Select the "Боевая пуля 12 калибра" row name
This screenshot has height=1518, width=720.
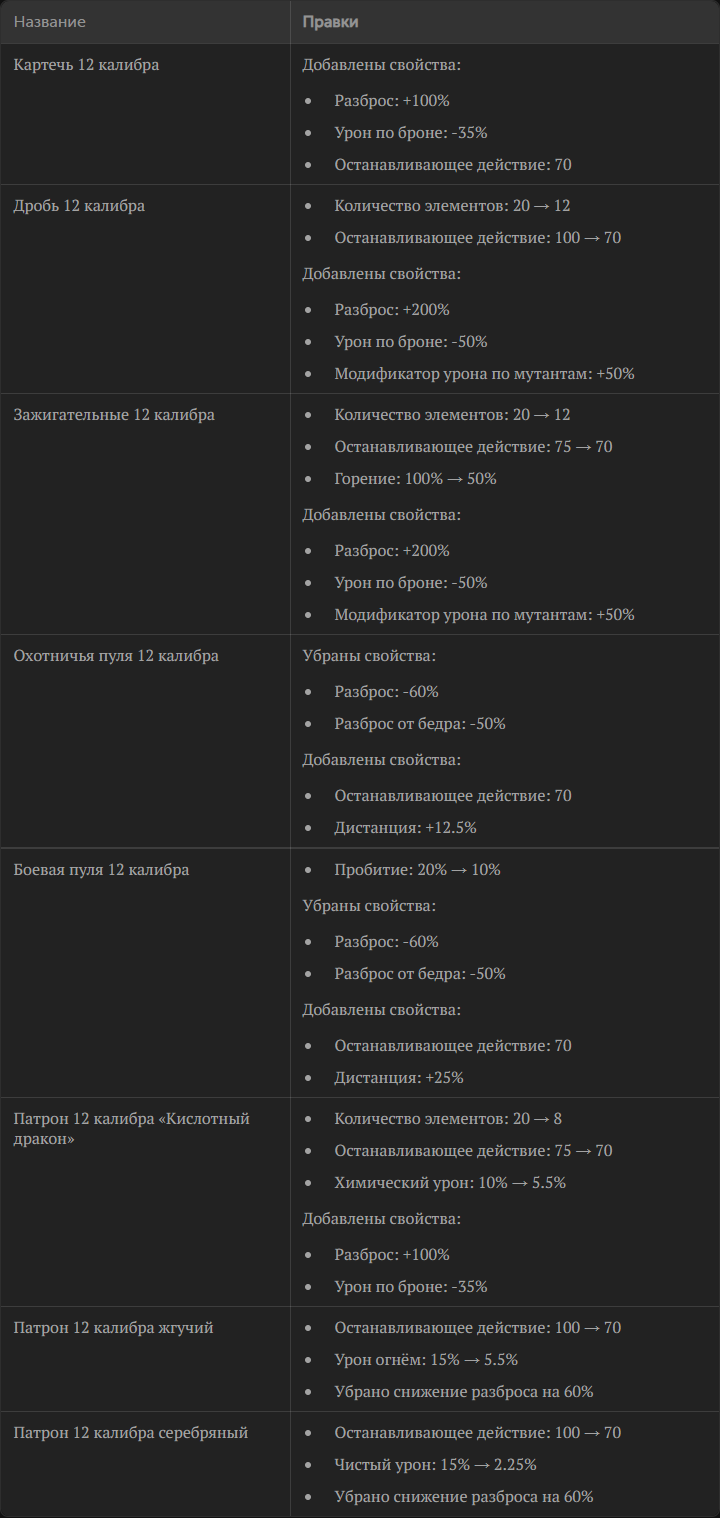101,870
